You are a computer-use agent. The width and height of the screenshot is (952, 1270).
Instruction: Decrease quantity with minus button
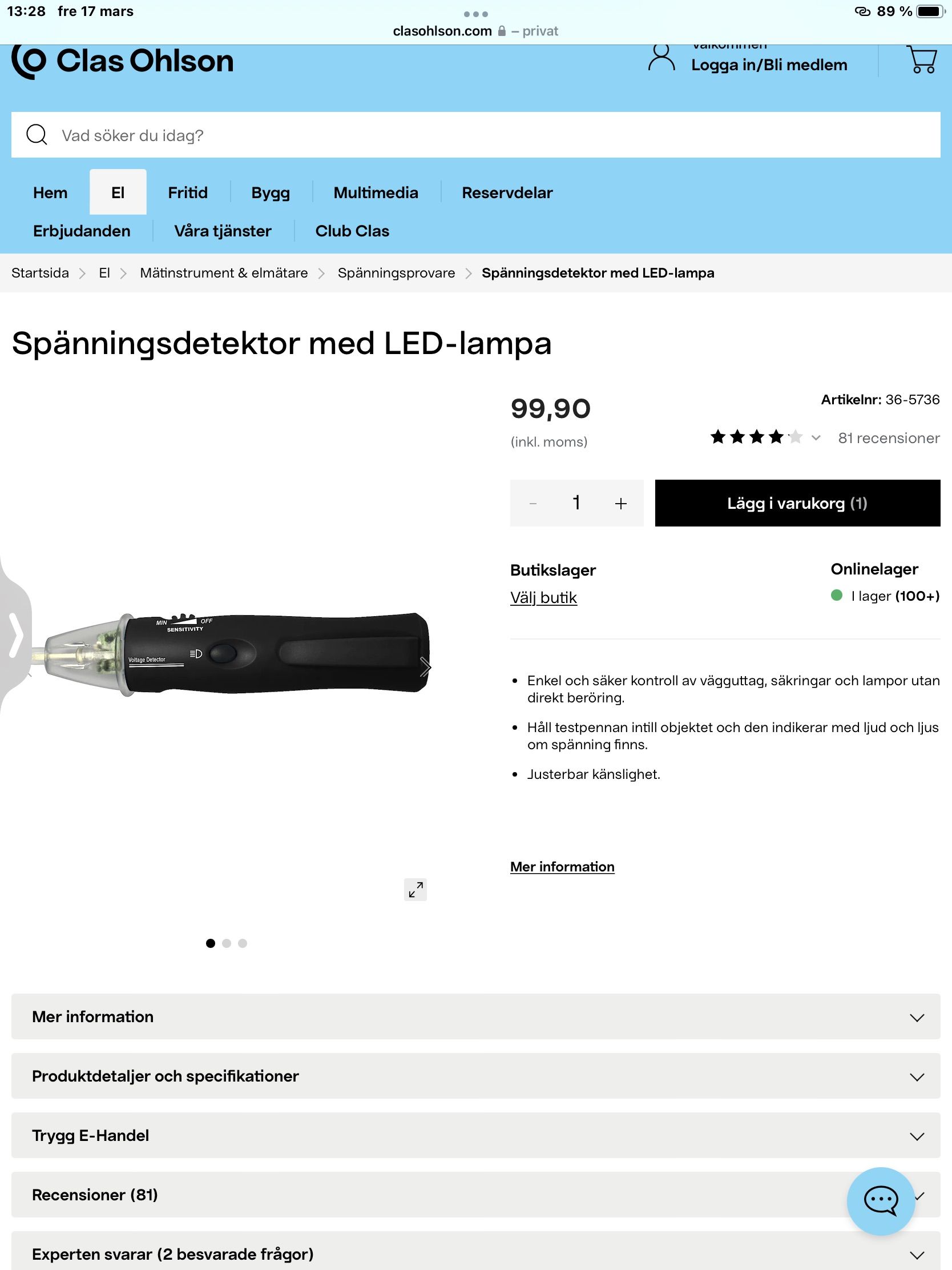point(533,504)
